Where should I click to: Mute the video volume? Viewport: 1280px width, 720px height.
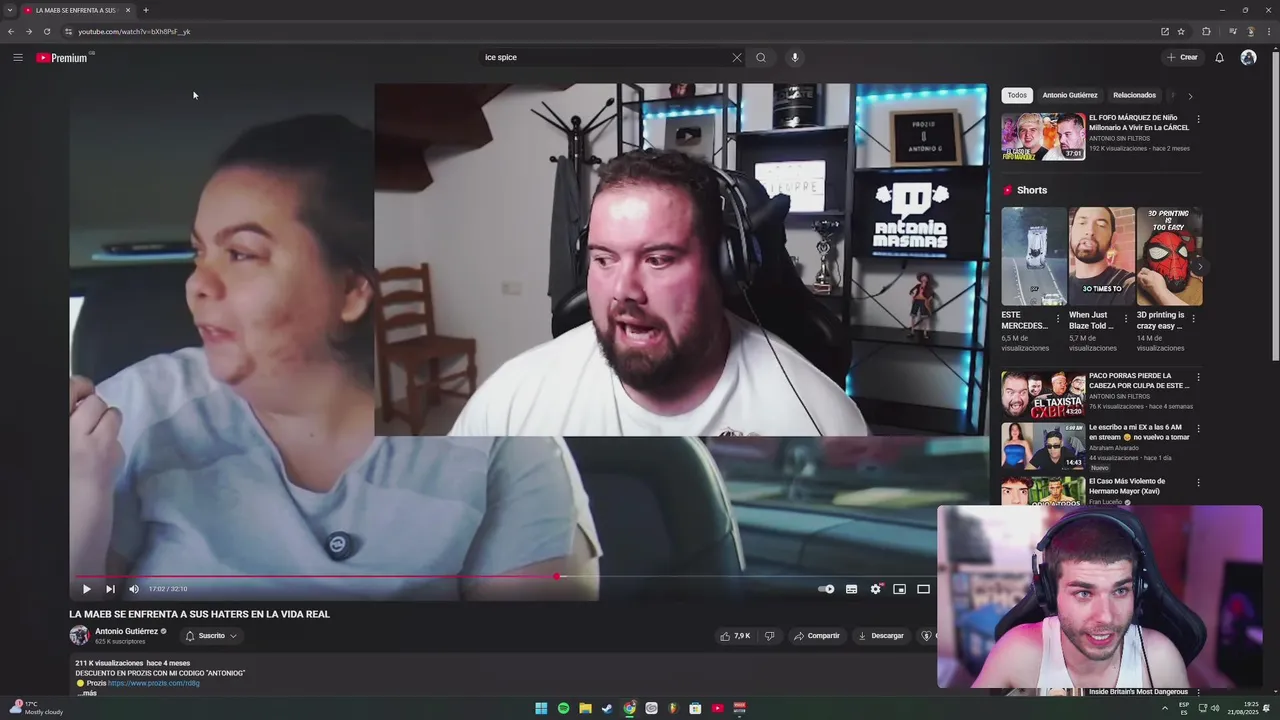tap(134, 589)
